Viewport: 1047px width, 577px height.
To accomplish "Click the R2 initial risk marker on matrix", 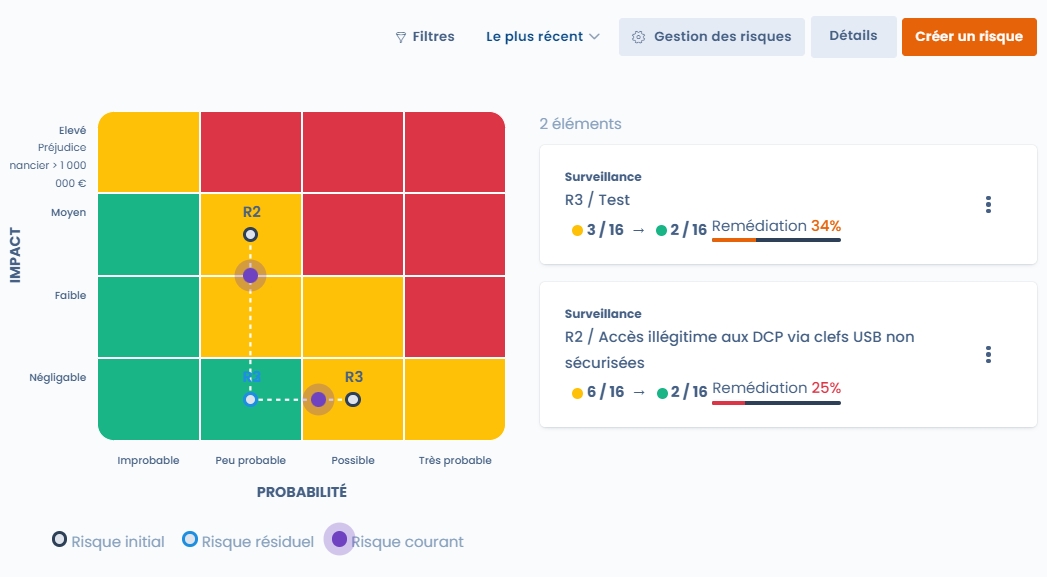I will (250, 235).
